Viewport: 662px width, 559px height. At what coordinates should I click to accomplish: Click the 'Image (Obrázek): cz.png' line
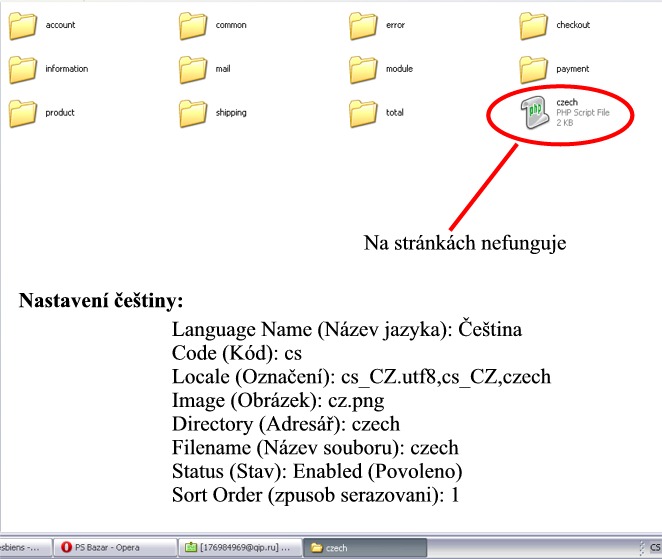tap(278, 401)
